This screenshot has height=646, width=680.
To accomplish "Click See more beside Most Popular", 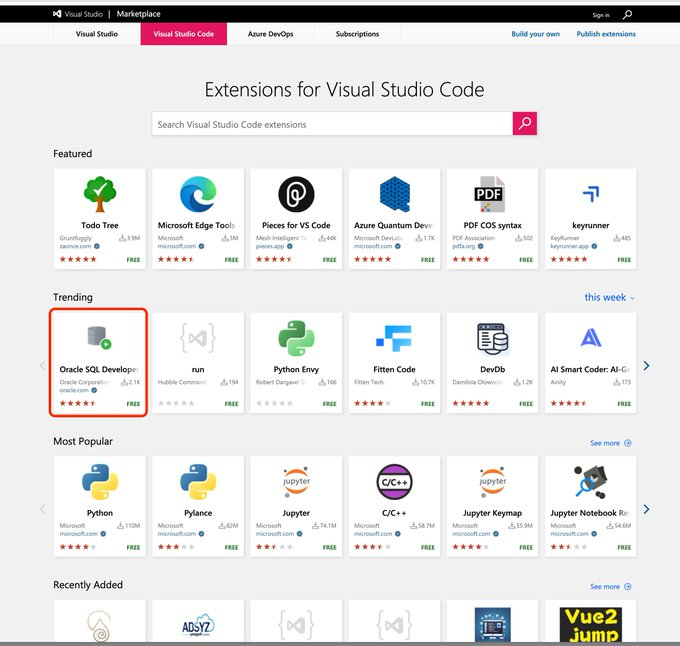I will click(610, 443).
